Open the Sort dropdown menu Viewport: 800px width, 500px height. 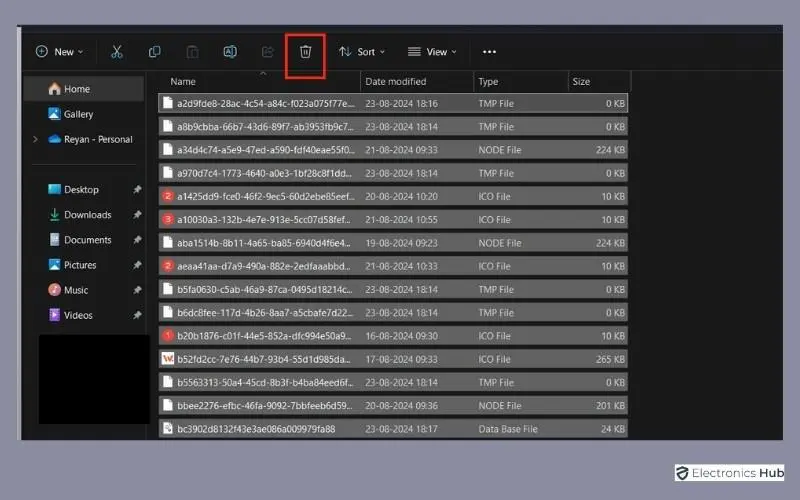[362, 52]
